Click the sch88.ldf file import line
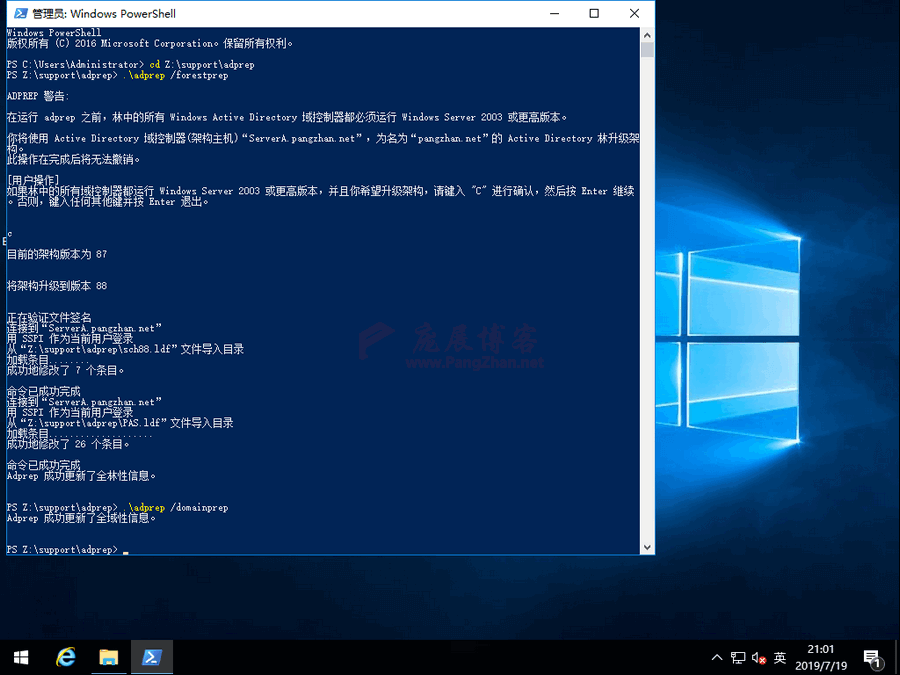This screenshot has width=900, height=675. (125, 349)
